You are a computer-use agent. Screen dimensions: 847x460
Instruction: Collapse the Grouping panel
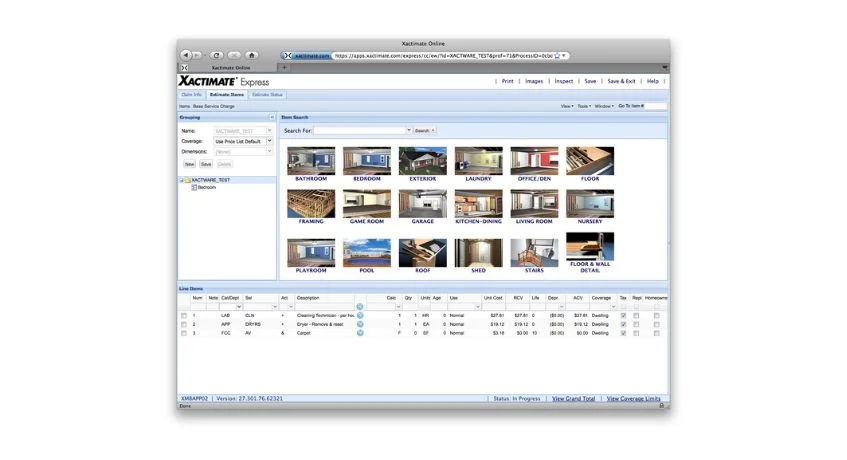tap(272, 117)
